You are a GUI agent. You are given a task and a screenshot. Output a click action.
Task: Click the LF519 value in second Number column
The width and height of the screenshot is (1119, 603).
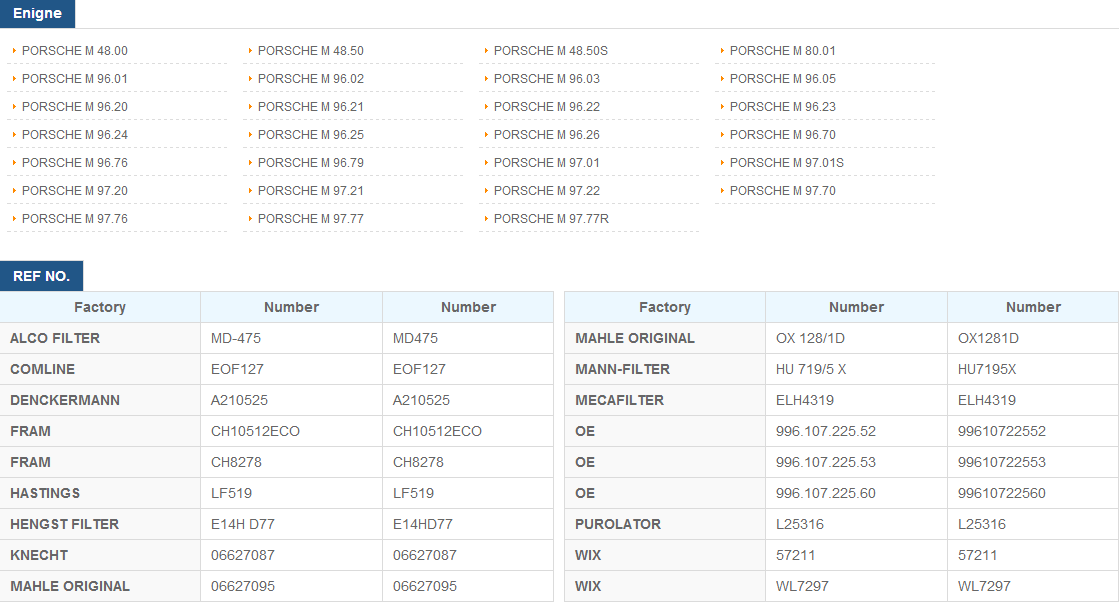468,493
